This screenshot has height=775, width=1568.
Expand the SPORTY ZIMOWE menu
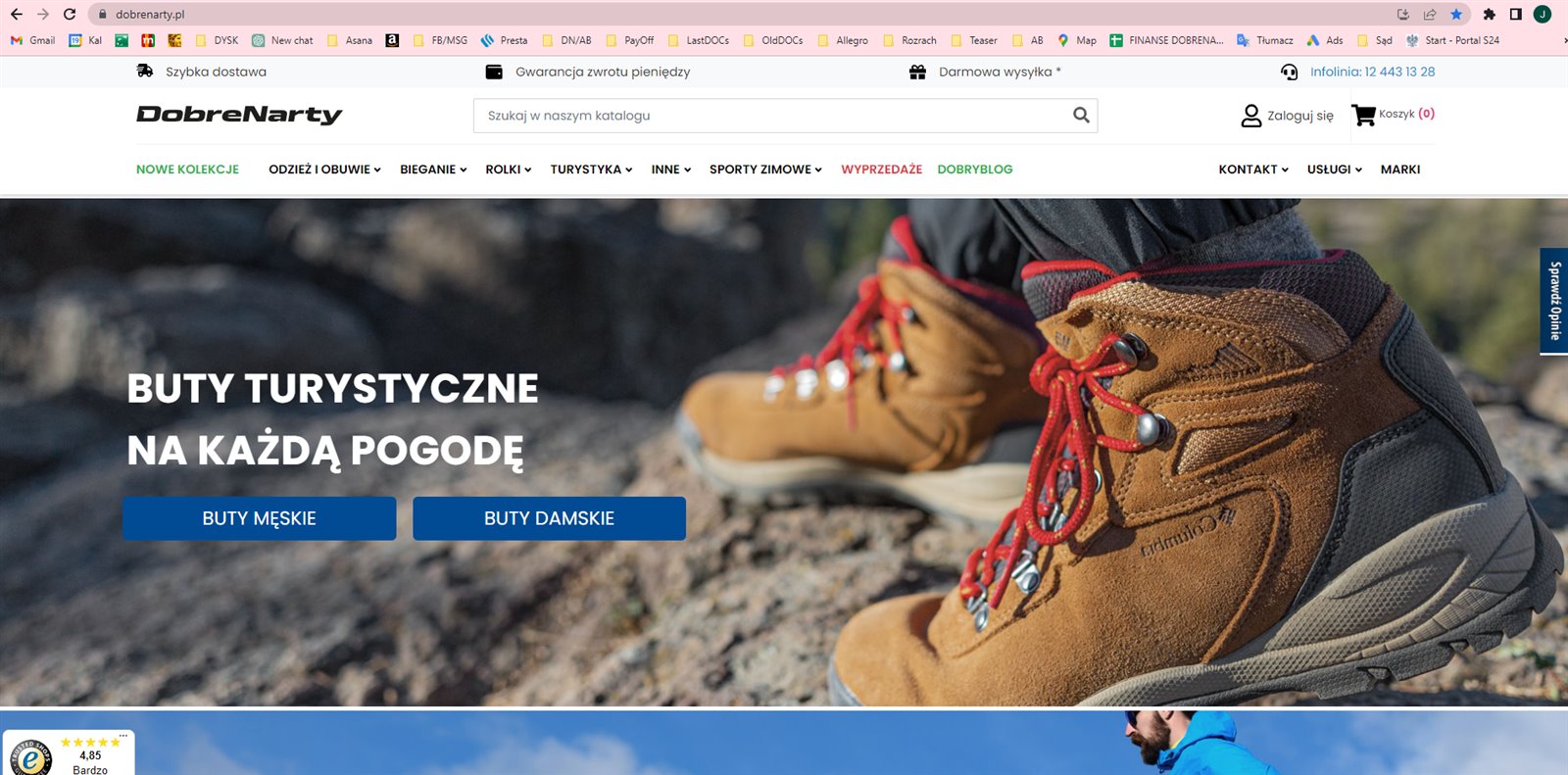[x=765, y=170]
